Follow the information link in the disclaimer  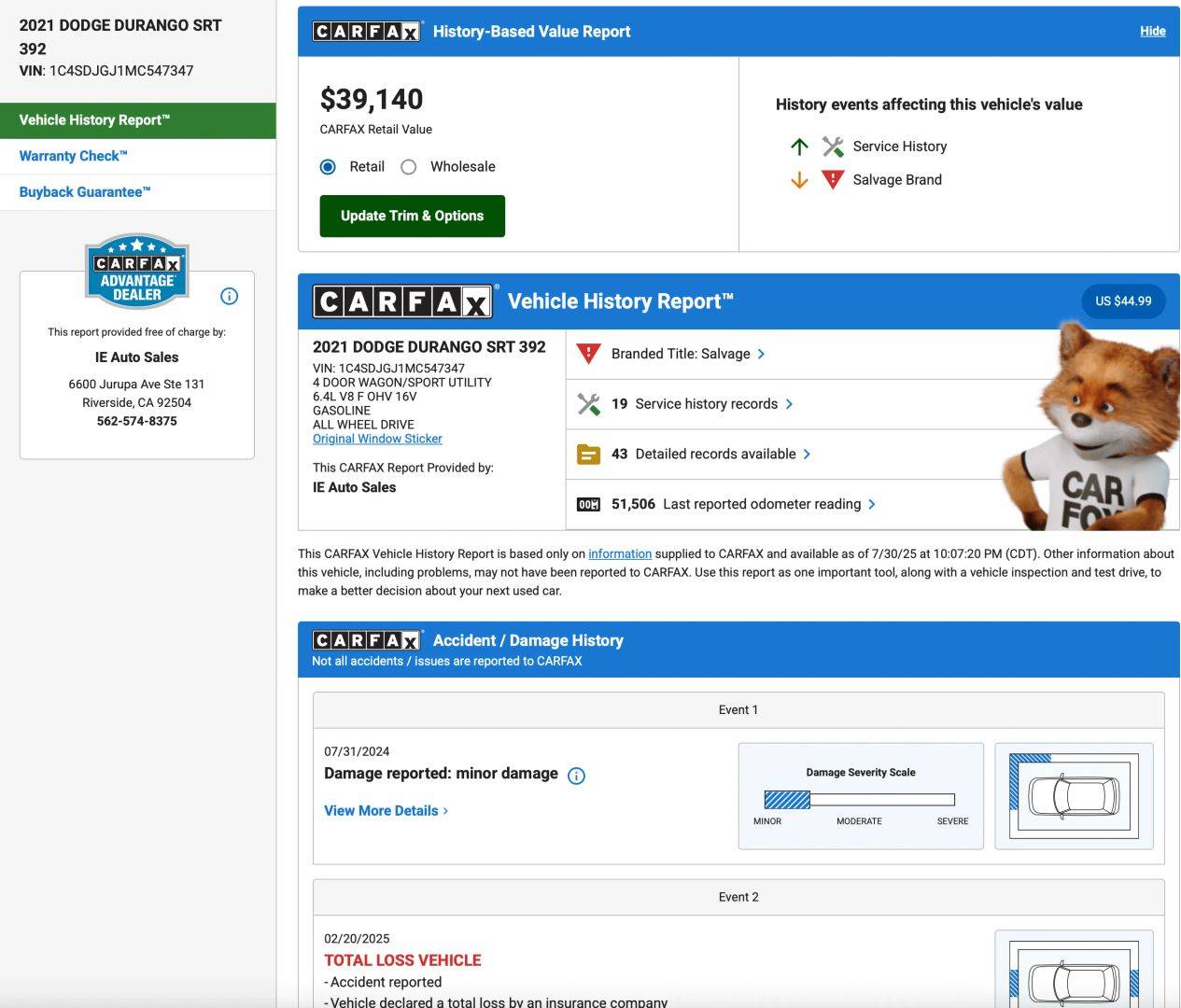[x=620, y=553]
